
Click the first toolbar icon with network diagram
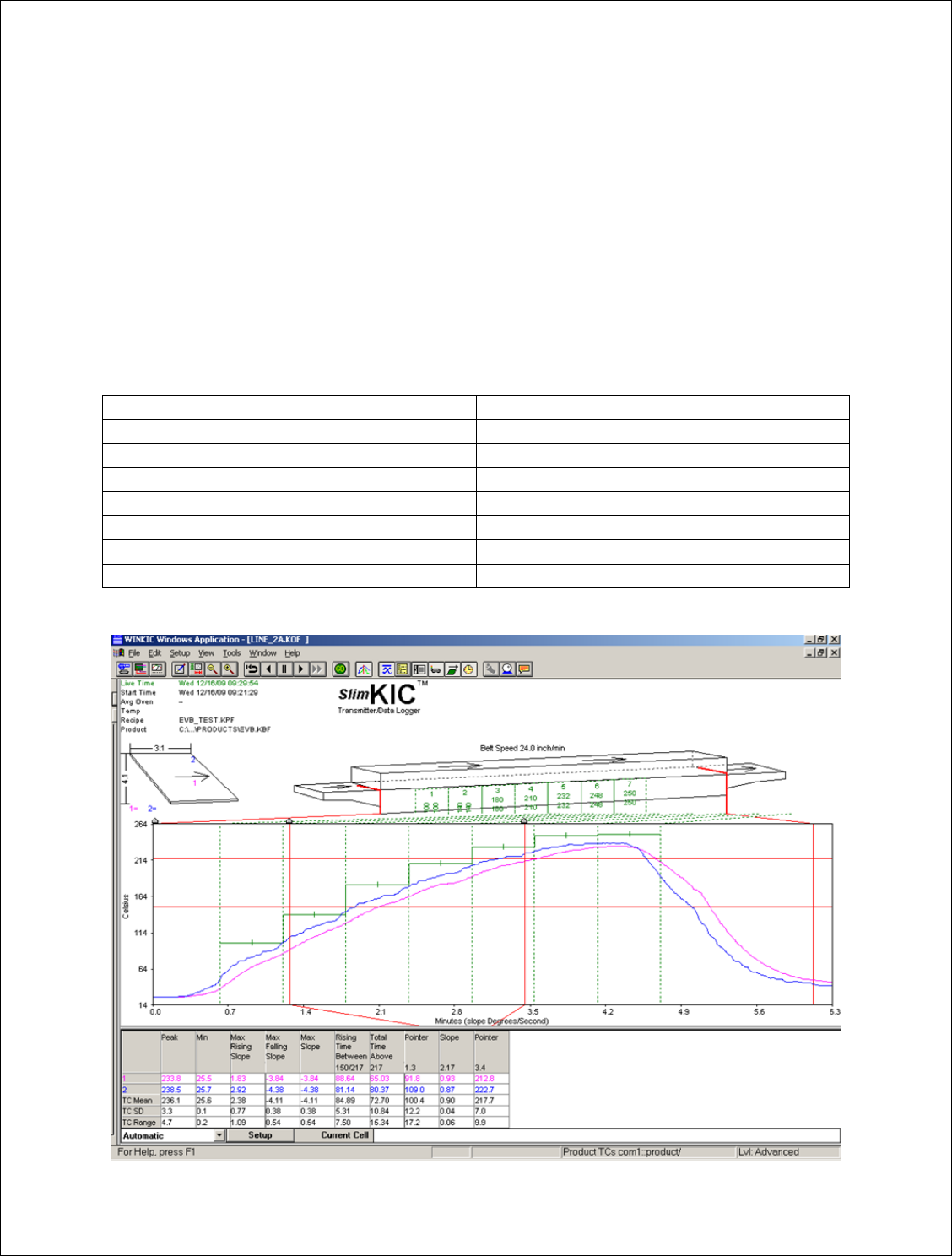123,669
